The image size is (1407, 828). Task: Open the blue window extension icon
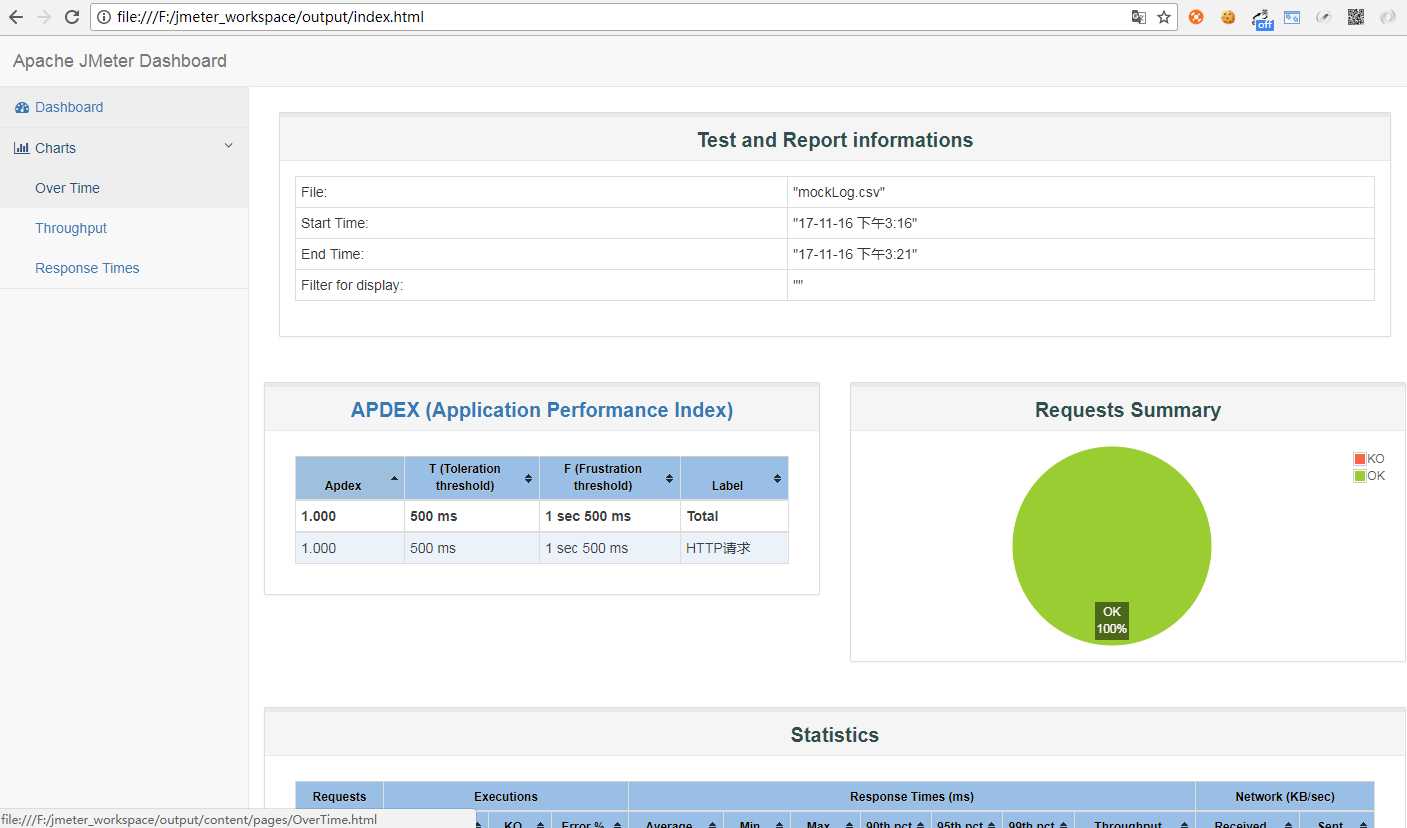coord(1292,17)
